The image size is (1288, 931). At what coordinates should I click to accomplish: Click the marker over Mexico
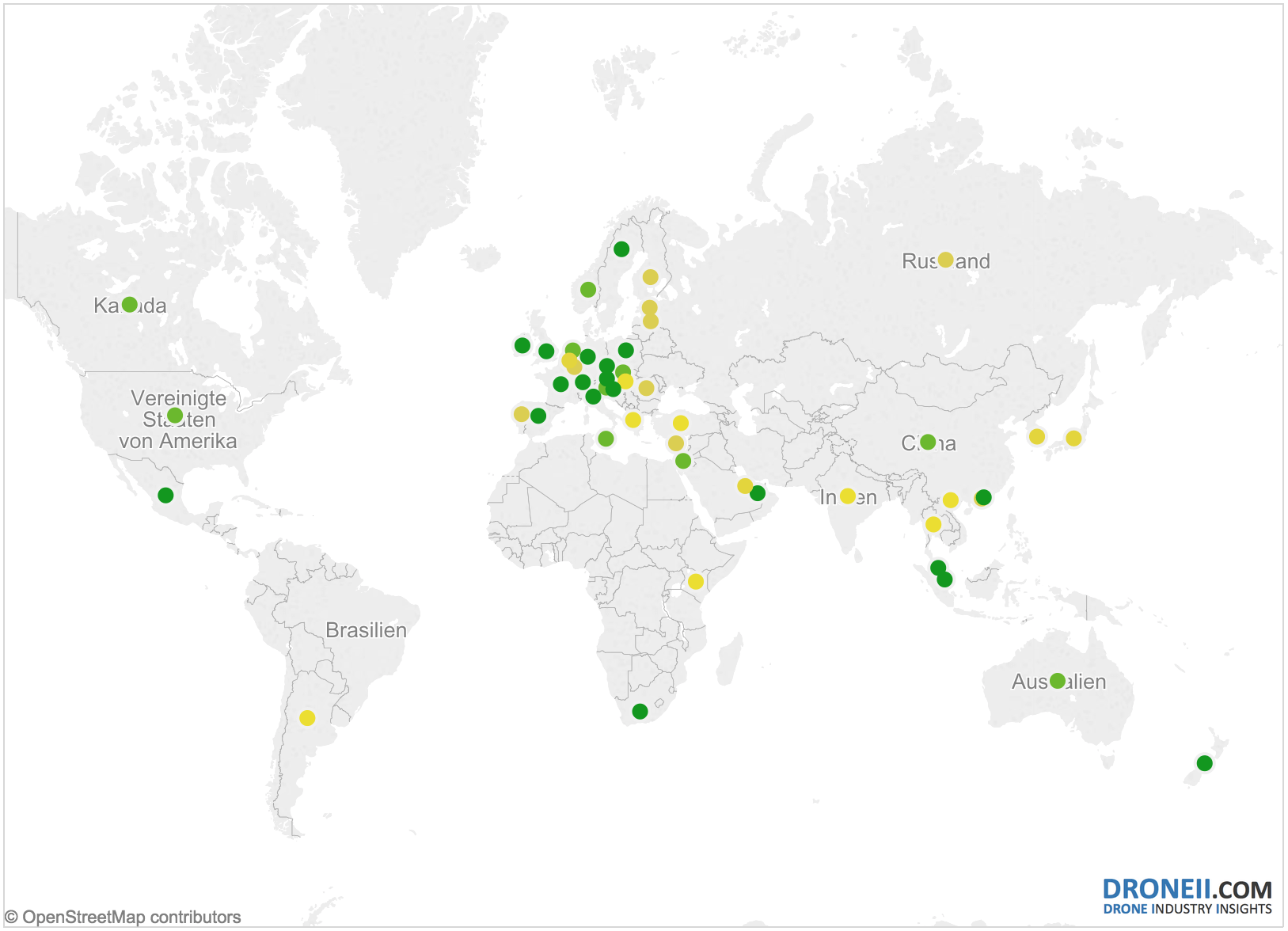(165, 495)
